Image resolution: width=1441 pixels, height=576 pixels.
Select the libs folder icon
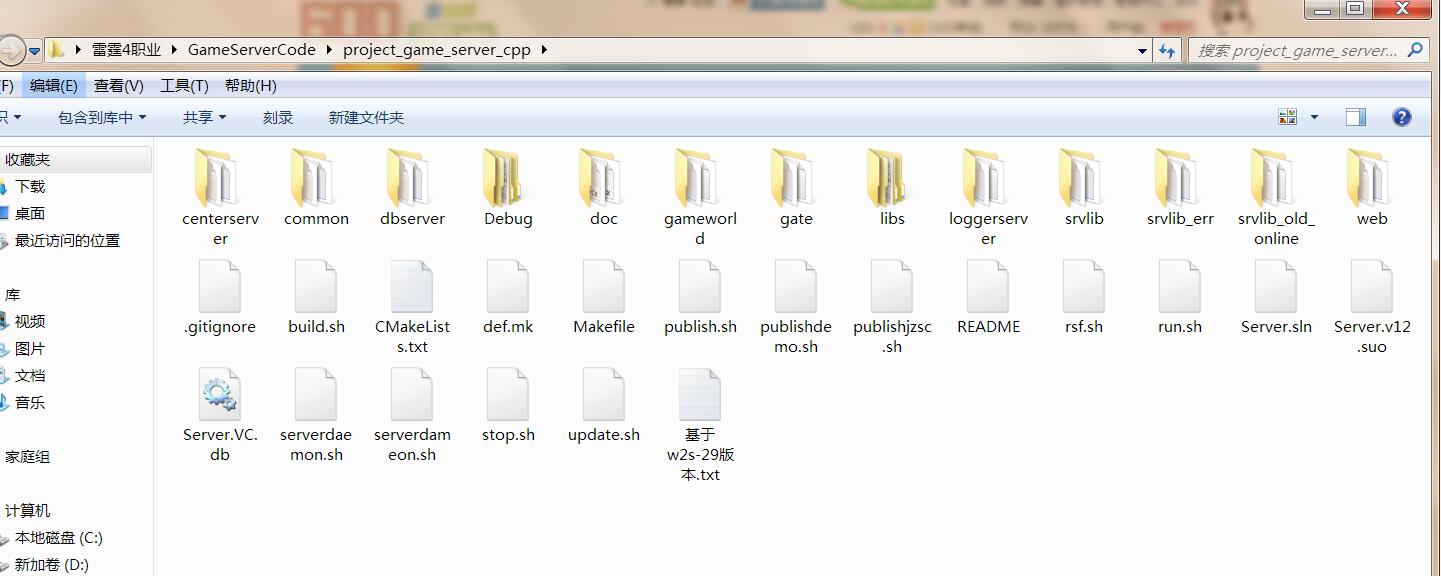pos(892,180)
